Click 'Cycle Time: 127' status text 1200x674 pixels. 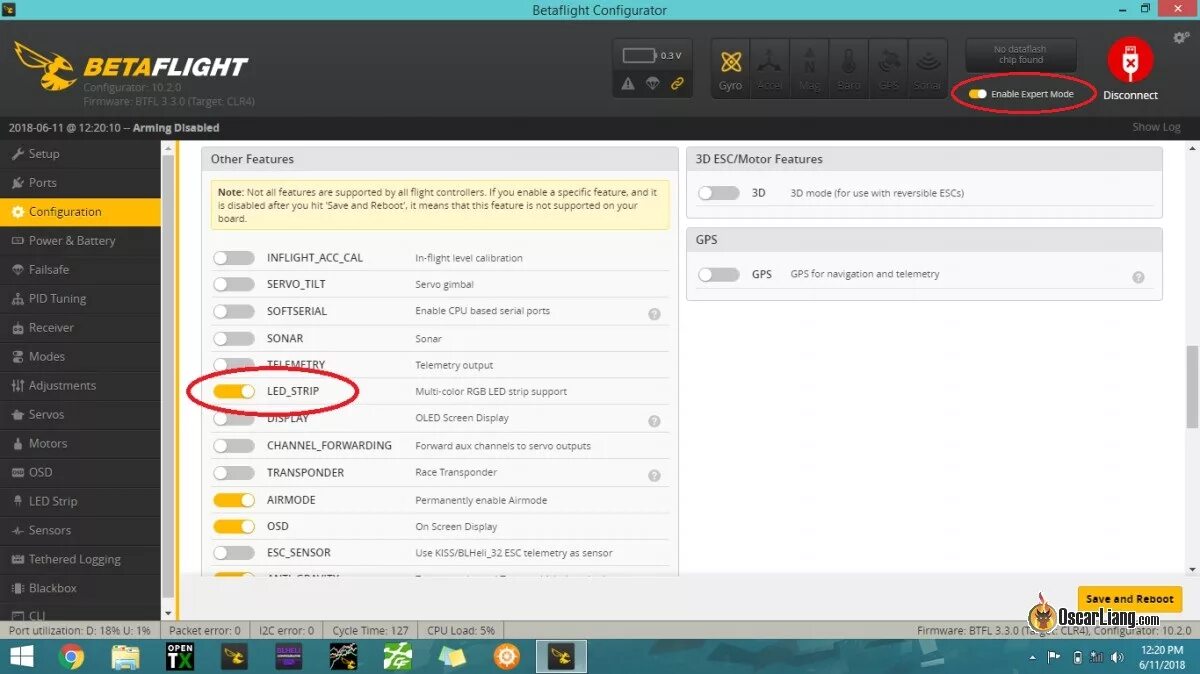pos(371,631)
